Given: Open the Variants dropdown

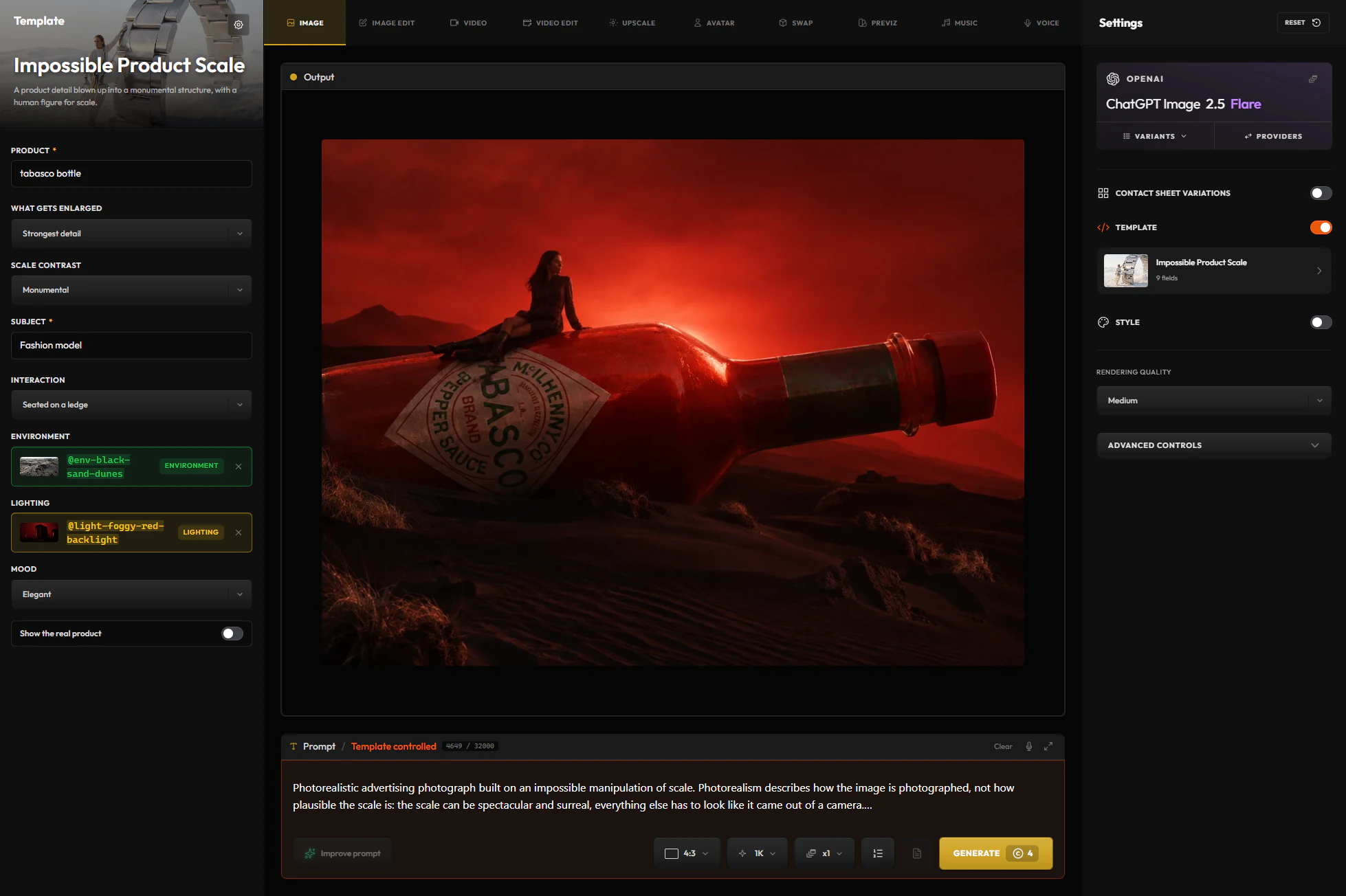Looking at the screenshot, I should (1155, 136).
